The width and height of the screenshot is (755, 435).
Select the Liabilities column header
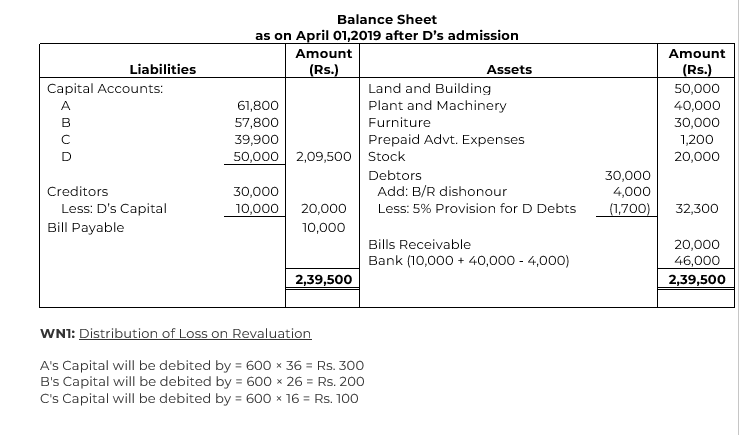[163, 69]
